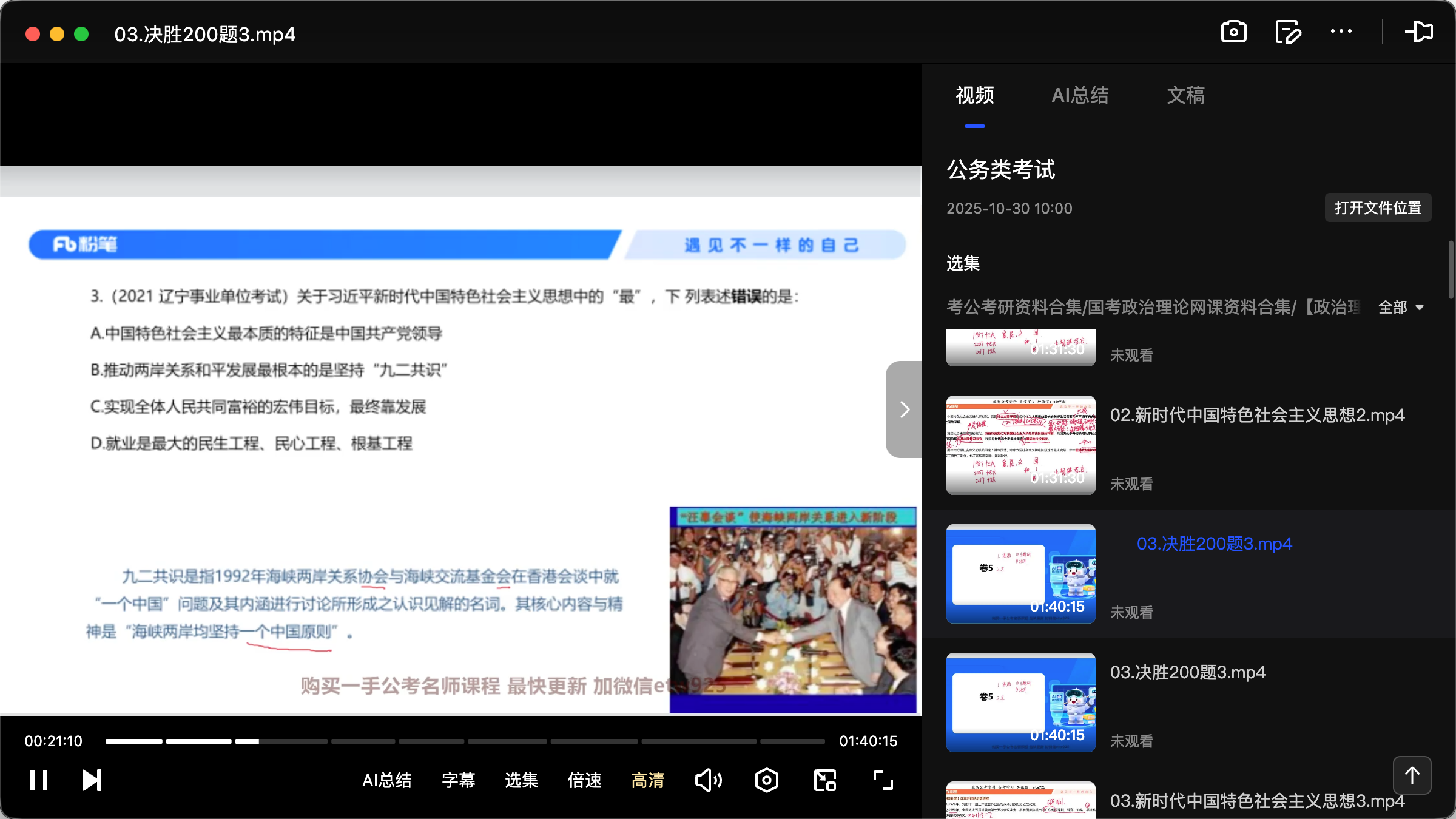Toggle 高清 HD quality
1456x819 pixels.
point(647,781)
